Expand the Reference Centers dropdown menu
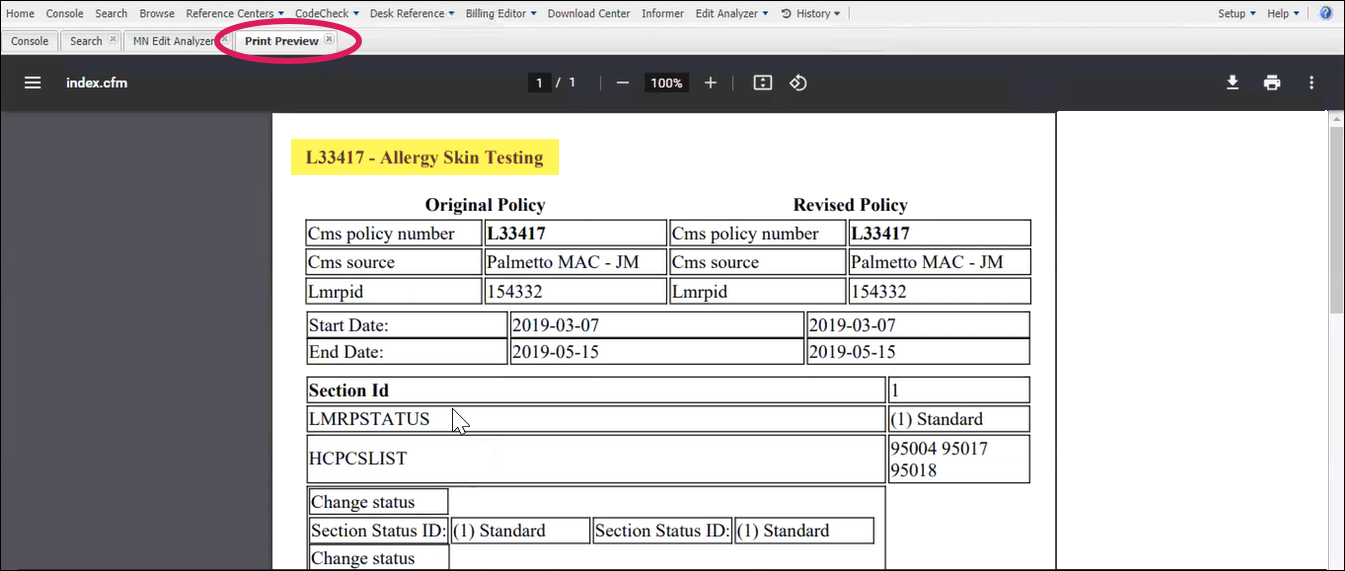The width and height of the screenshot is (1345, 571). [235, 13]
